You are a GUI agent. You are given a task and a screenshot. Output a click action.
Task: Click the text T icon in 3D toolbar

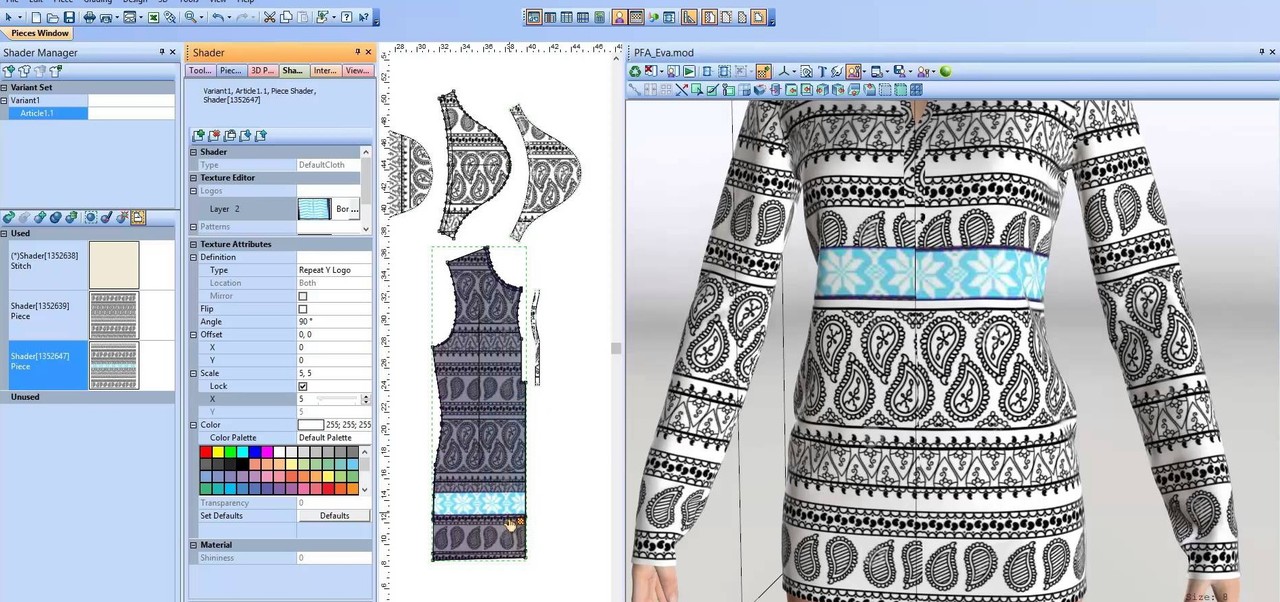822,71
